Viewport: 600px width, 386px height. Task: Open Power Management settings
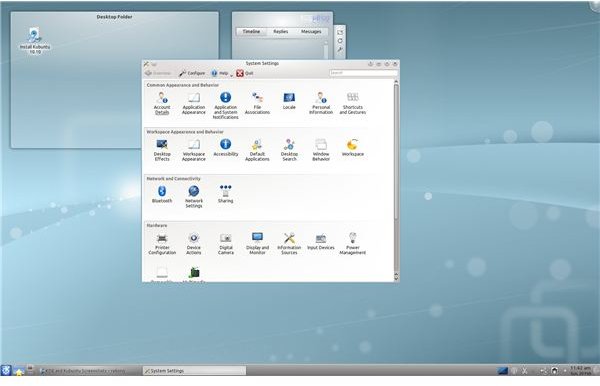352,243
